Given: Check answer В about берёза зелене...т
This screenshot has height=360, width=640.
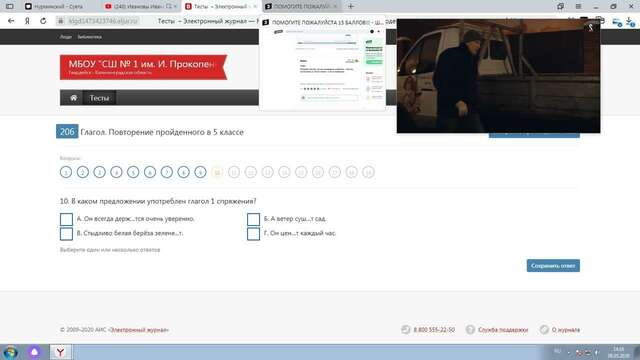Looking at the screenshot, I should click(x=66, y=234).
